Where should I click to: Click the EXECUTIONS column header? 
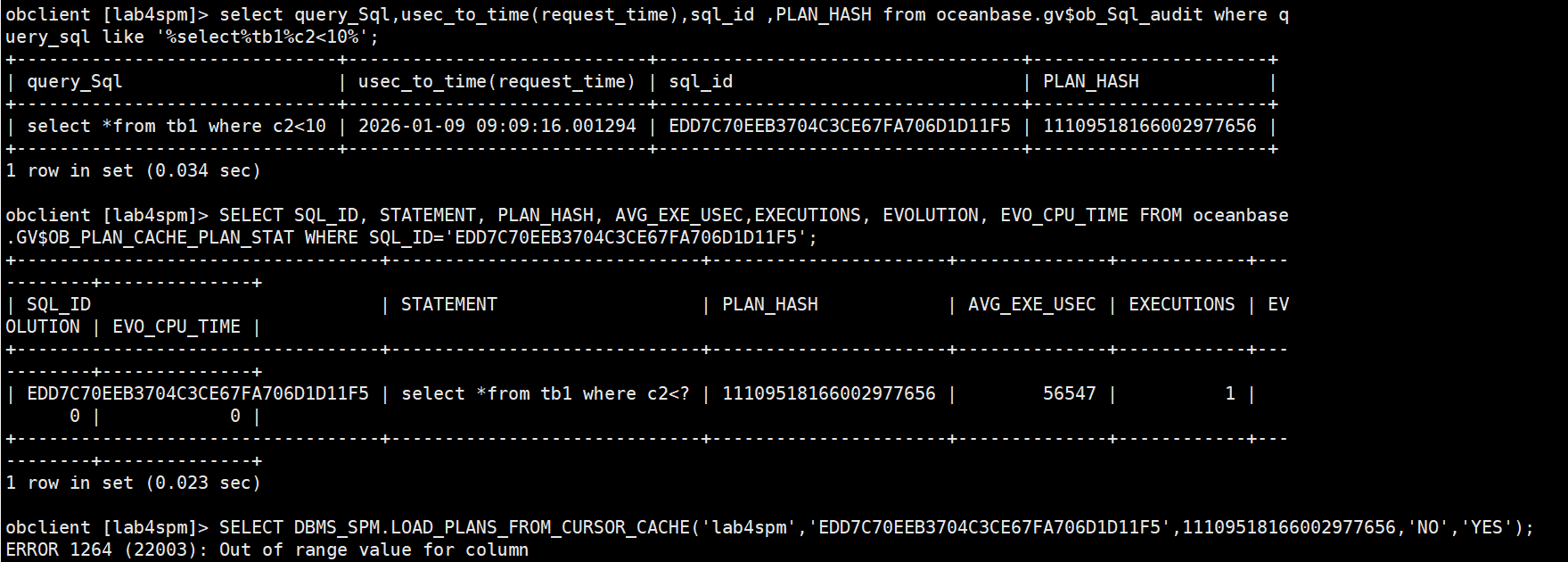pyautogui.click(x=1181, y=305)
